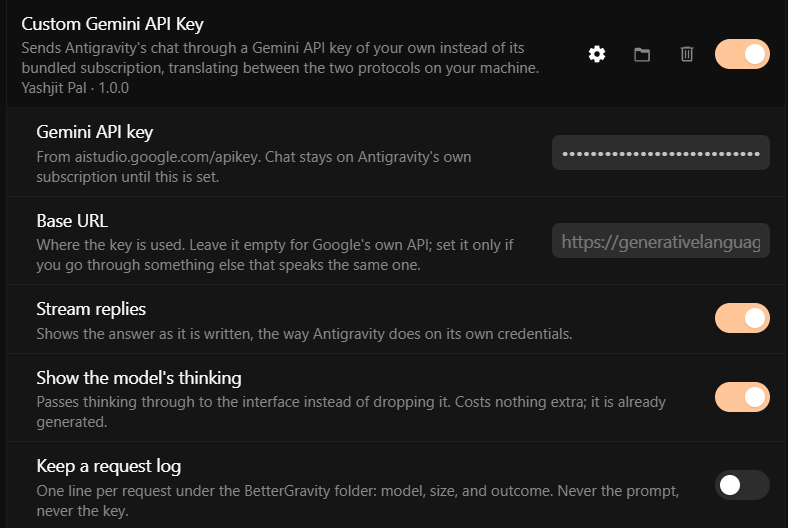Click description 'Shows the answer as it is written'
This screenshot has width=788, height=528.
coord(304,334)
